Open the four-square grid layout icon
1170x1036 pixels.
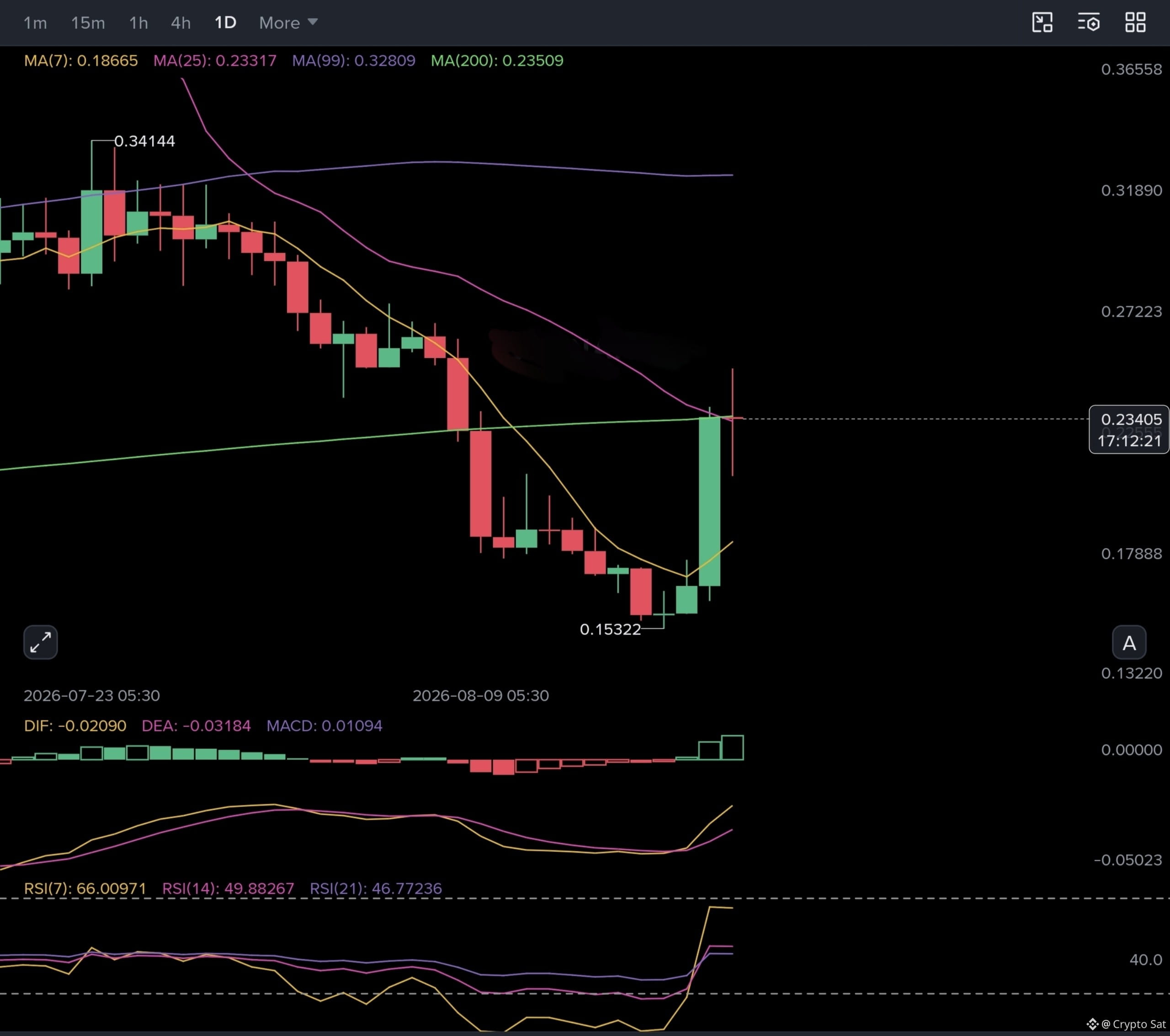click(x=1135, y=22)
